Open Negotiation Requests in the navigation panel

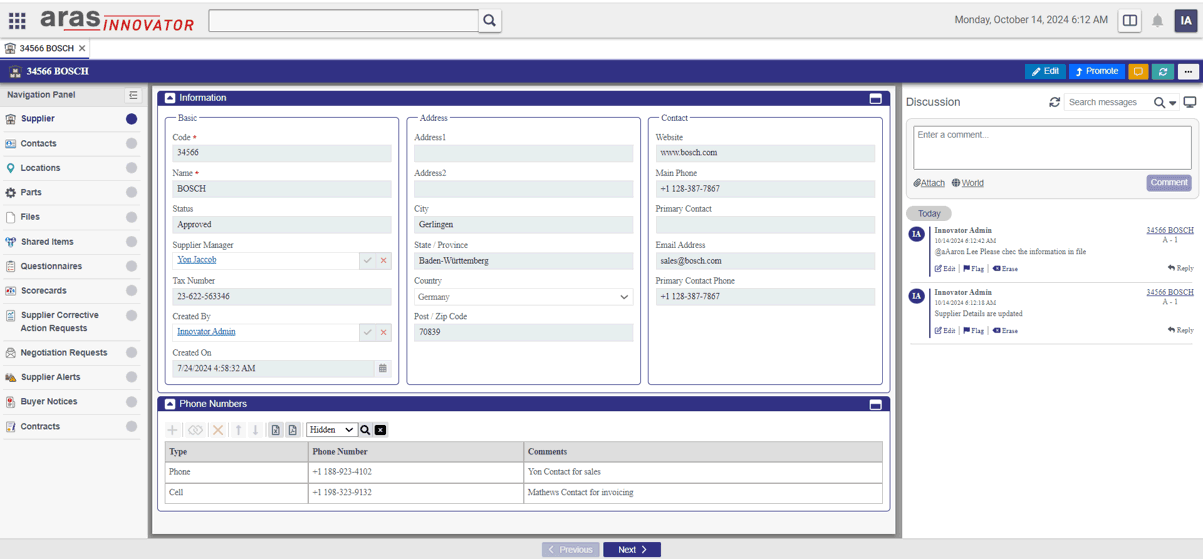pyautogui.click(x=64, y=352)
